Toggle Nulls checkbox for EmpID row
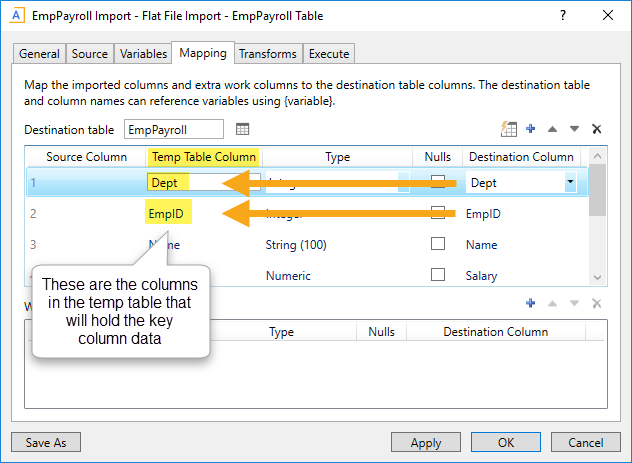The width and height of the screenshot is (632, 463). [x=438, y=213]
